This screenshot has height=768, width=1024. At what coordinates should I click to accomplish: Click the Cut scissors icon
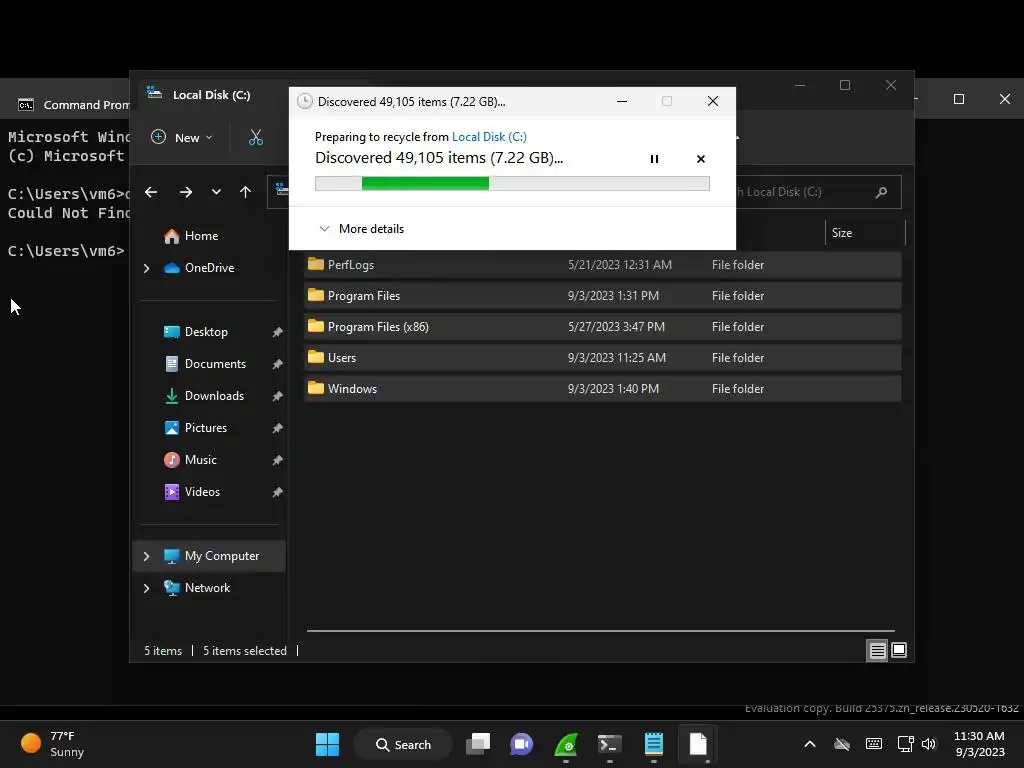256,137
